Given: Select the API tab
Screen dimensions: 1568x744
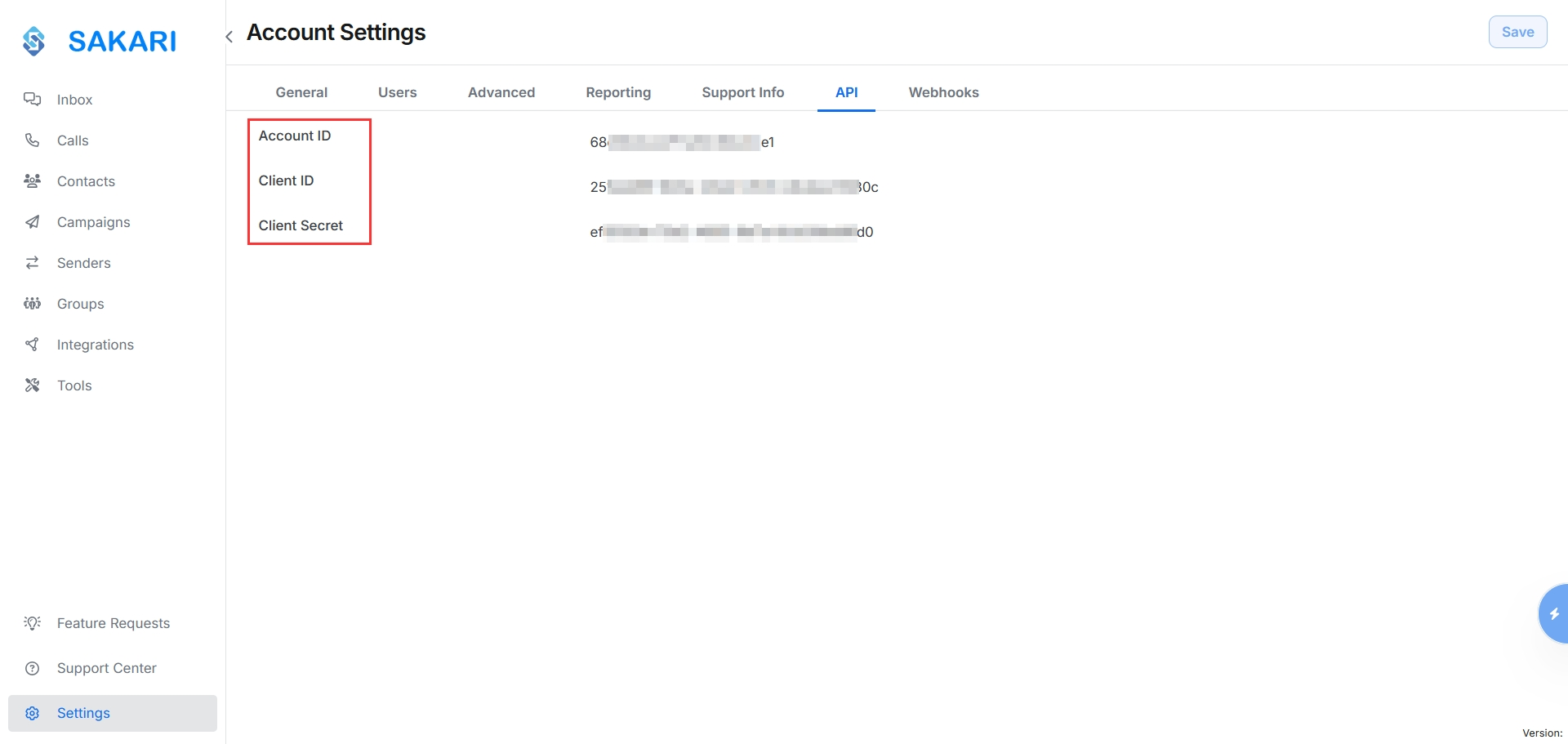Looking at the screenshot, I should coord(847,92).
